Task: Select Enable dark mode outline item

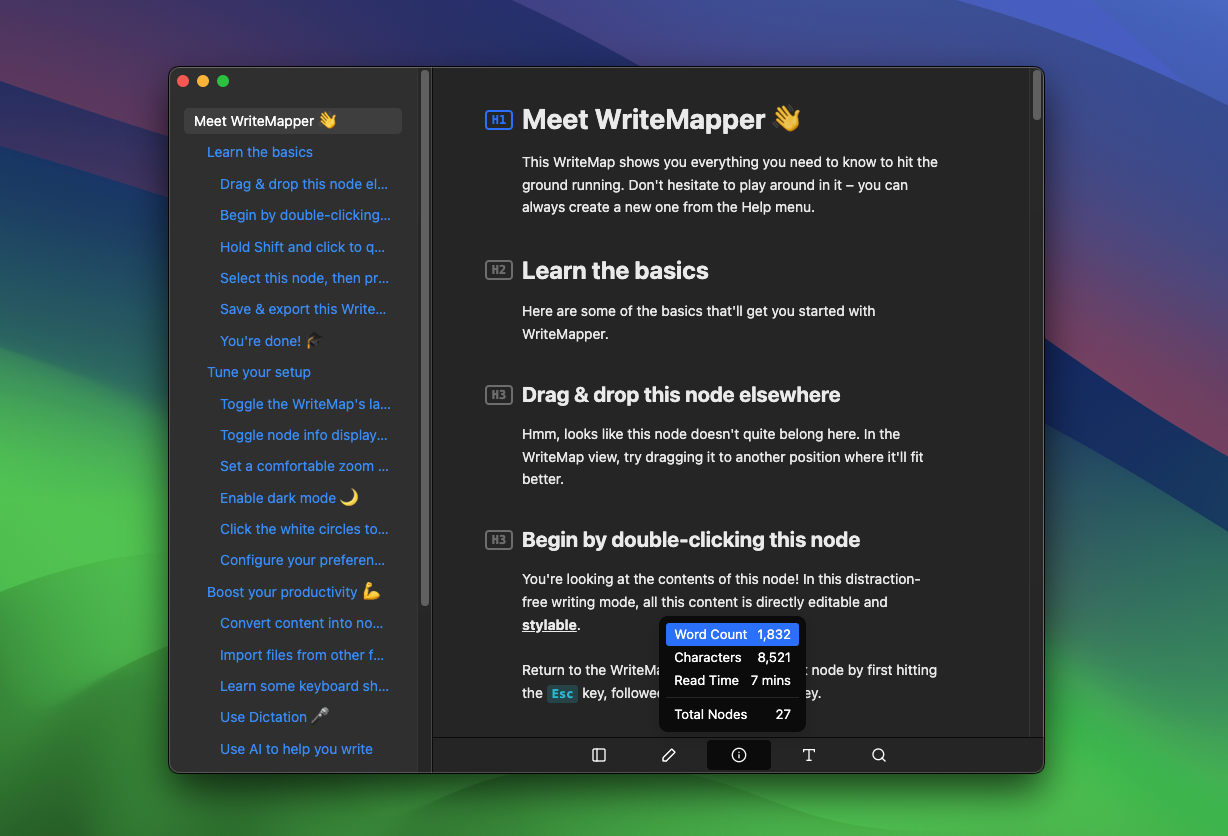Action: [289, 498]
